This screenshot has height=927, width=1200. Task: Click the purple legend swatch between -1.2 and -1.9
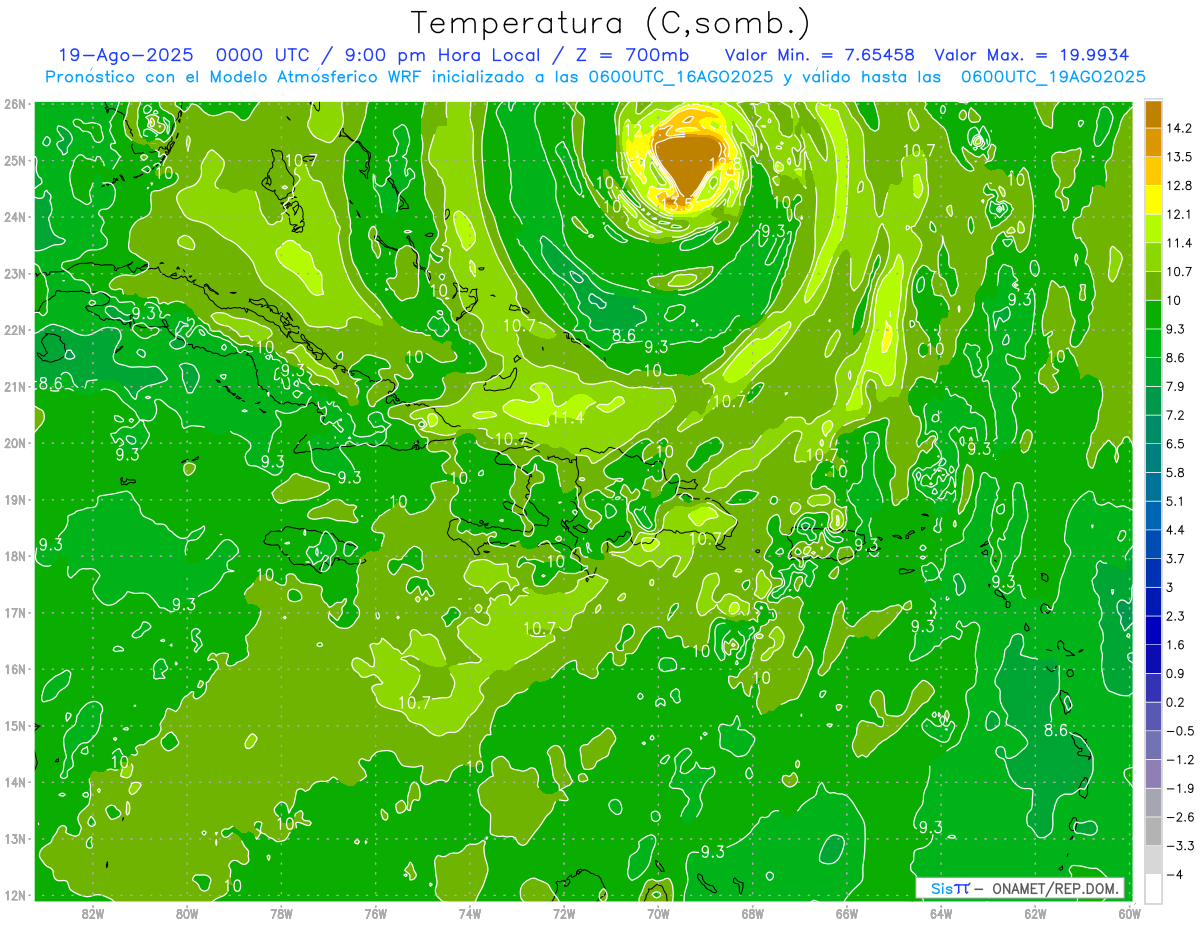click(x=1153, y=773)
